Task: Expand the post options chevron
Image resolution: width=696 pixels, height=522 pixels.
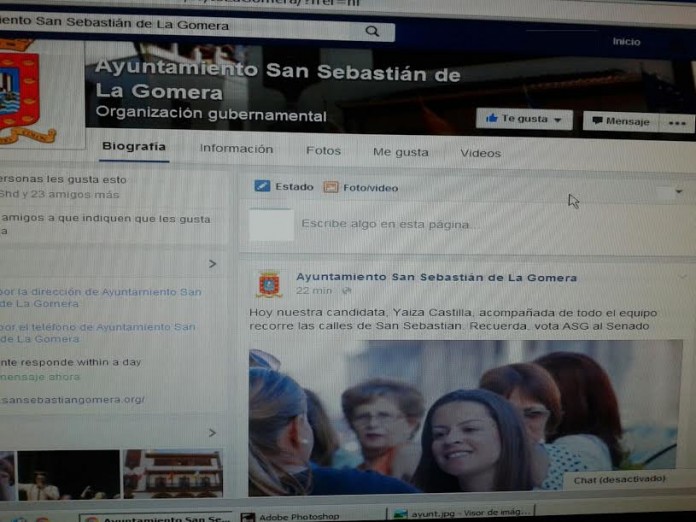Action: [682, 277]
